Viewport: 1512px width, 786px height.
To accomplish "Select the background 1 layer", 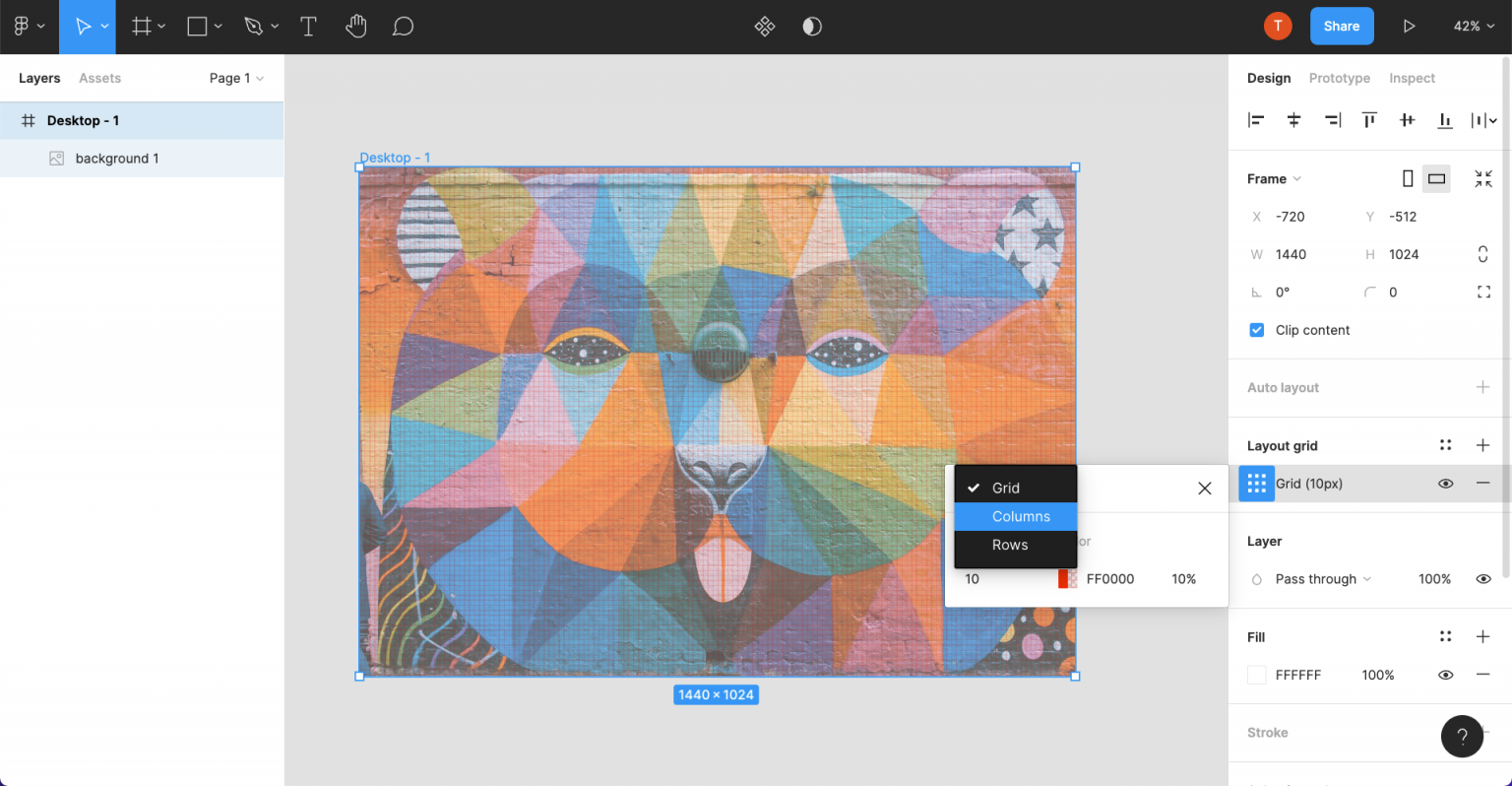I will (116, 159).
